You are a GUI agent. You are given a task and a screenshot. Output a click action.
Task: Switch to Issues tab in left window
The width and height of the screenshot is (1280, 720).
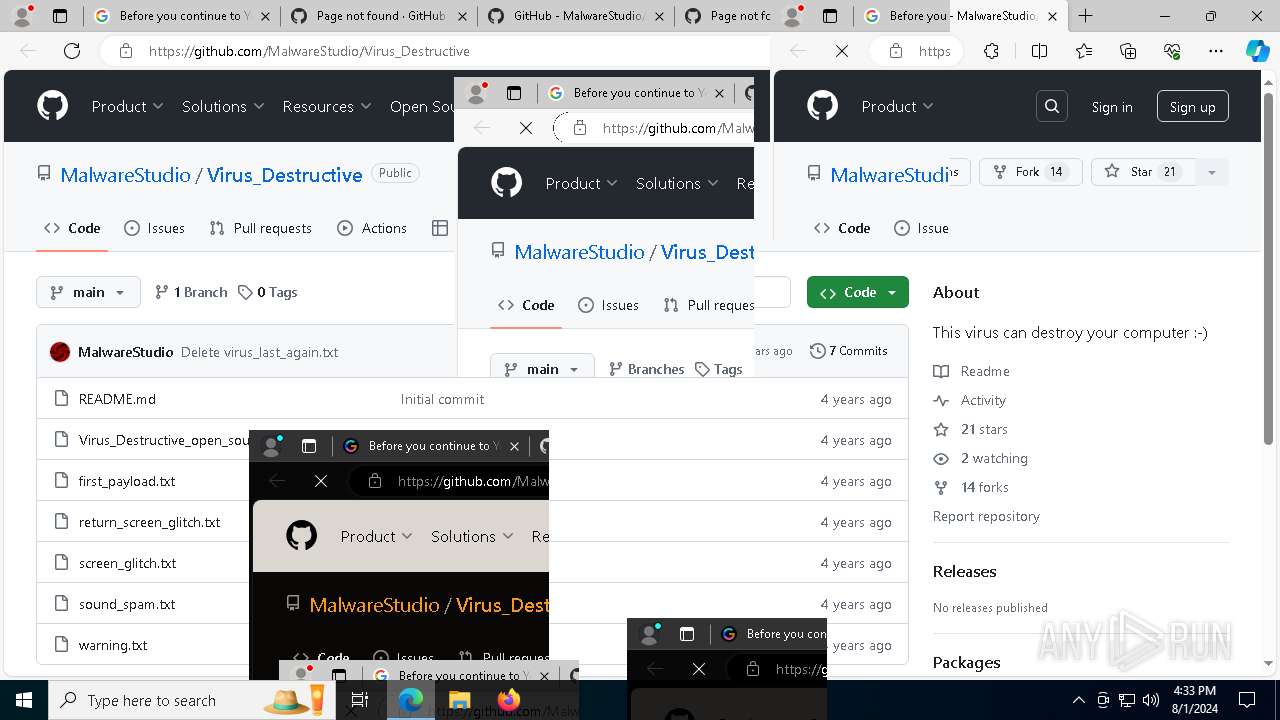154,228
